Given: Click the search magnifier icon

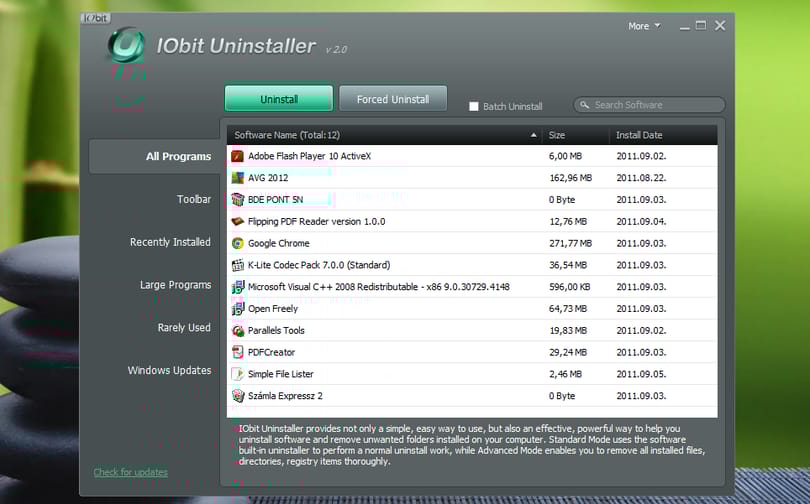Looking at the screenshot, I should point(584,105).
